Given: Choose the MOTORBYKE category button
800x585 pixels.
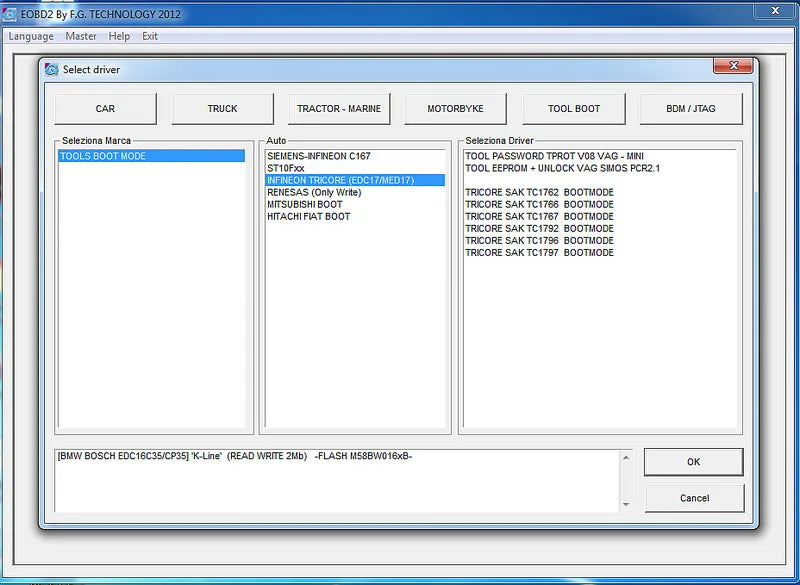Looking at the screenshot, I should pyautogui.click(x=457, y=109).
